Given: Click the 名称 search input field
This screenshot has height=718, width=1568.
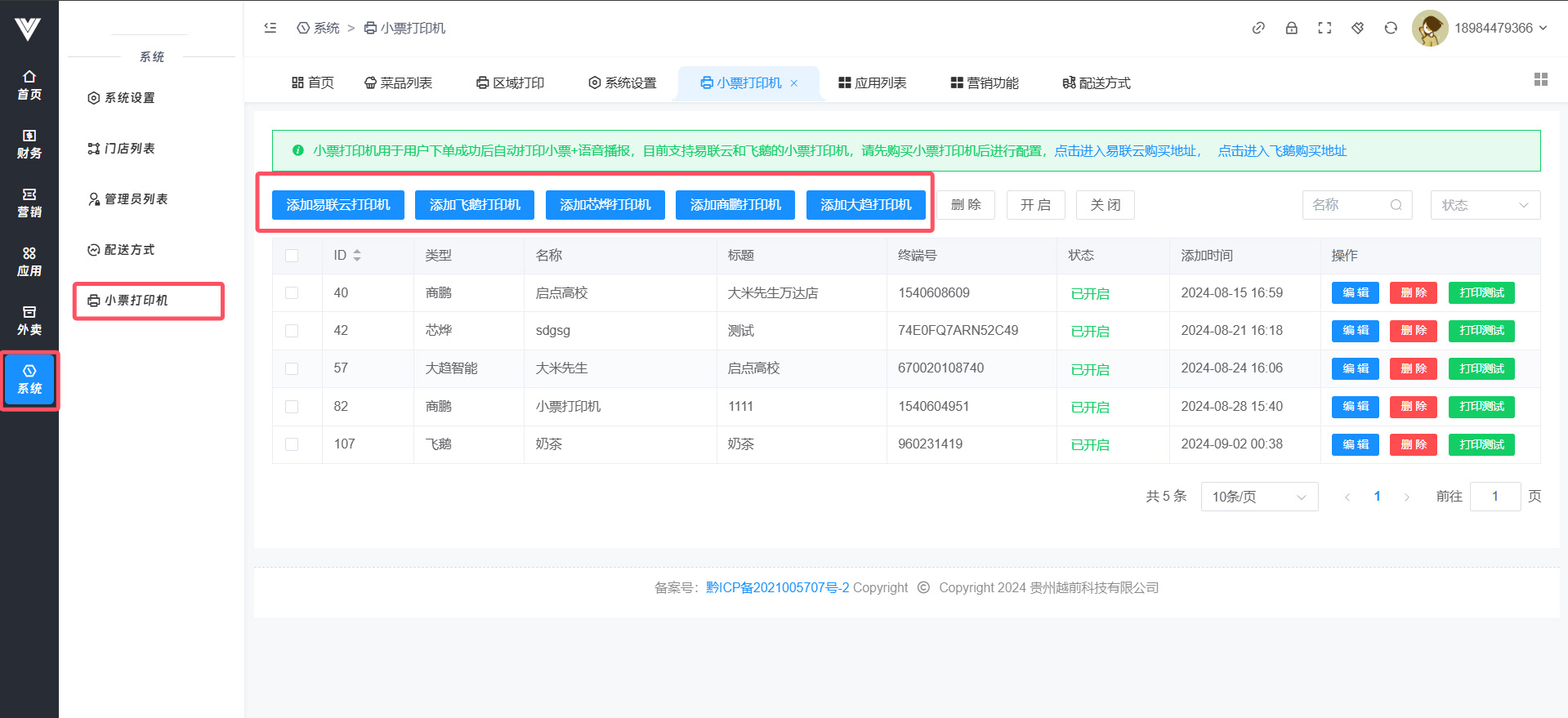Looking at the screenshot, I should click(x=1348, y=205).
